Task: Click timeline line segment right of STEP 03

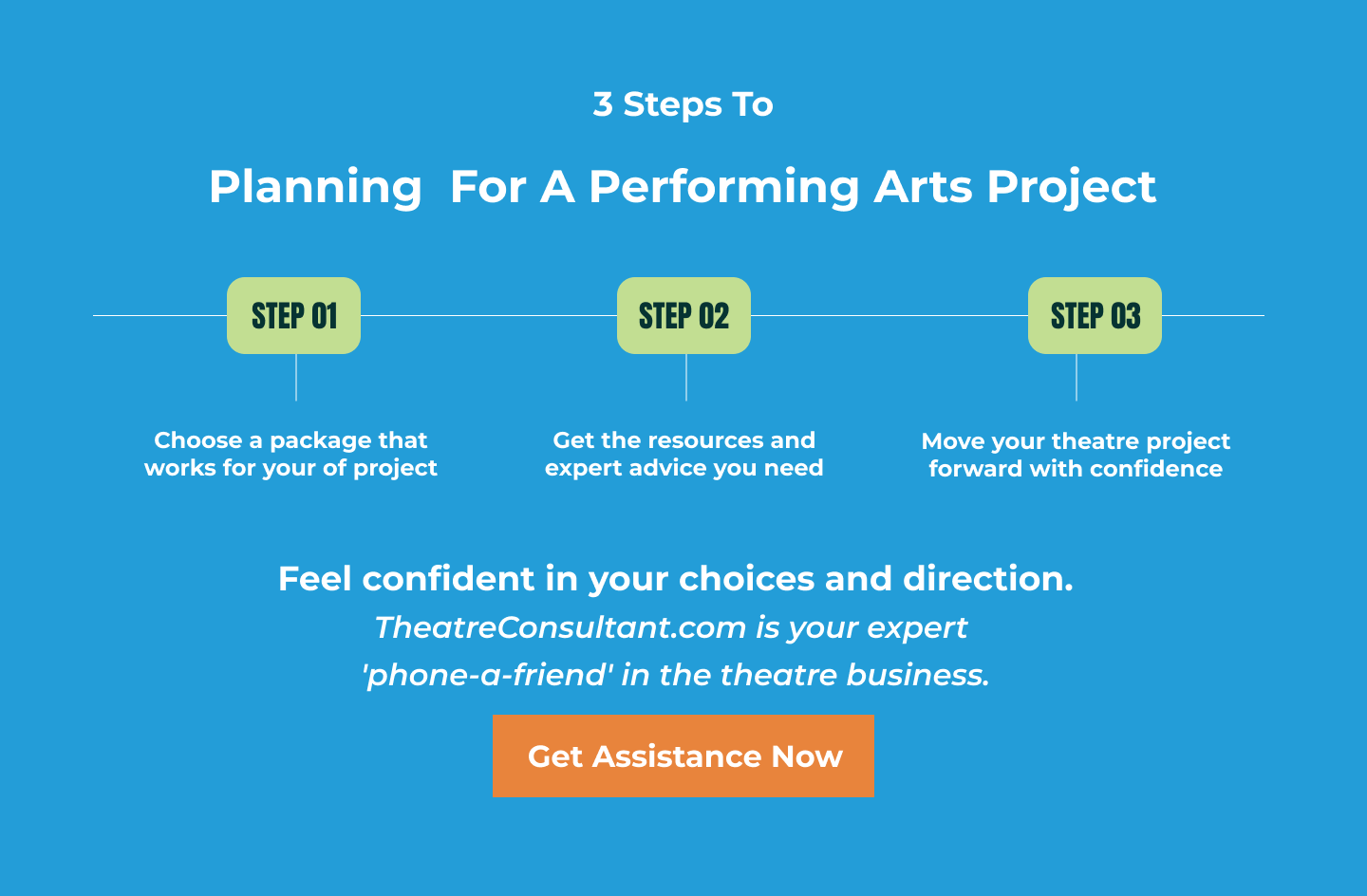Action: pyautogui.click(x=1213, y=315)
